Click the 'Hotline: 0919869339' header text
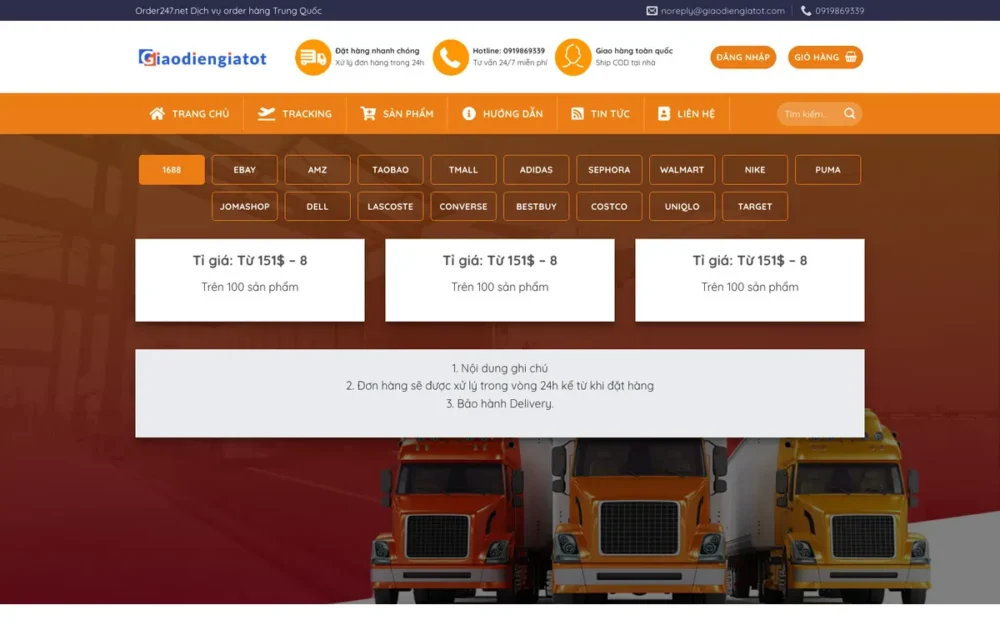 click(508, 51)
